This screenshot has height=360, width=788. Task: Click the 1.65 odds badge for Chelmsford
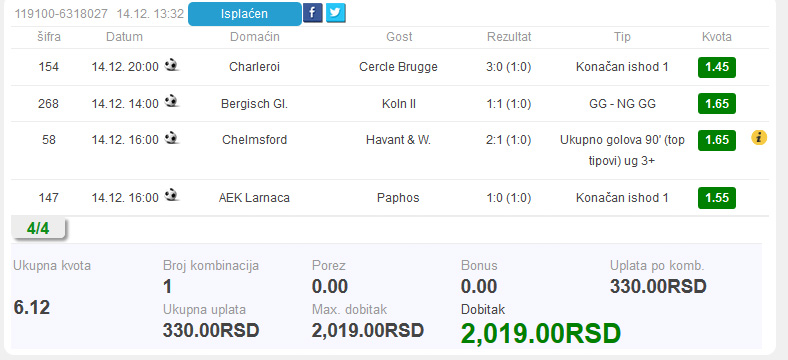(x=717, y=140)
